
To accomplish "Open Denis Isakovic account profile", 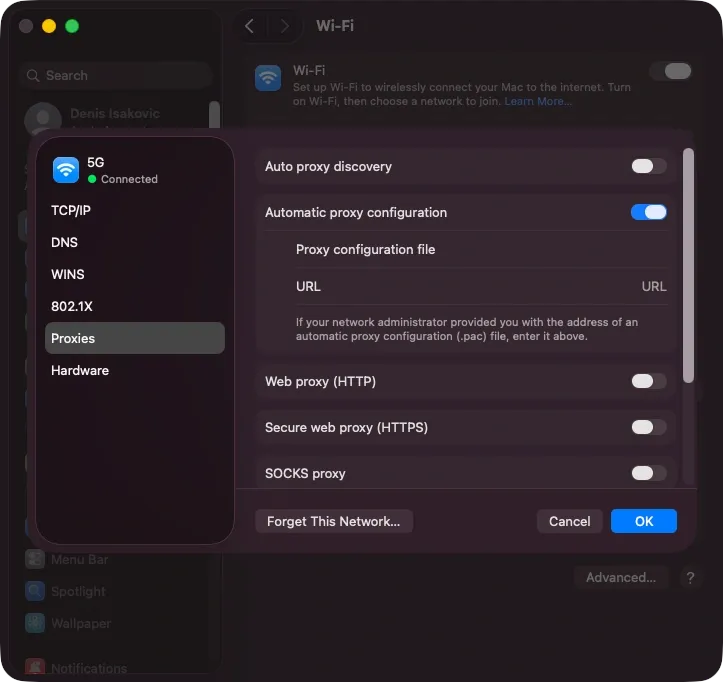I will tap(115, 113).
